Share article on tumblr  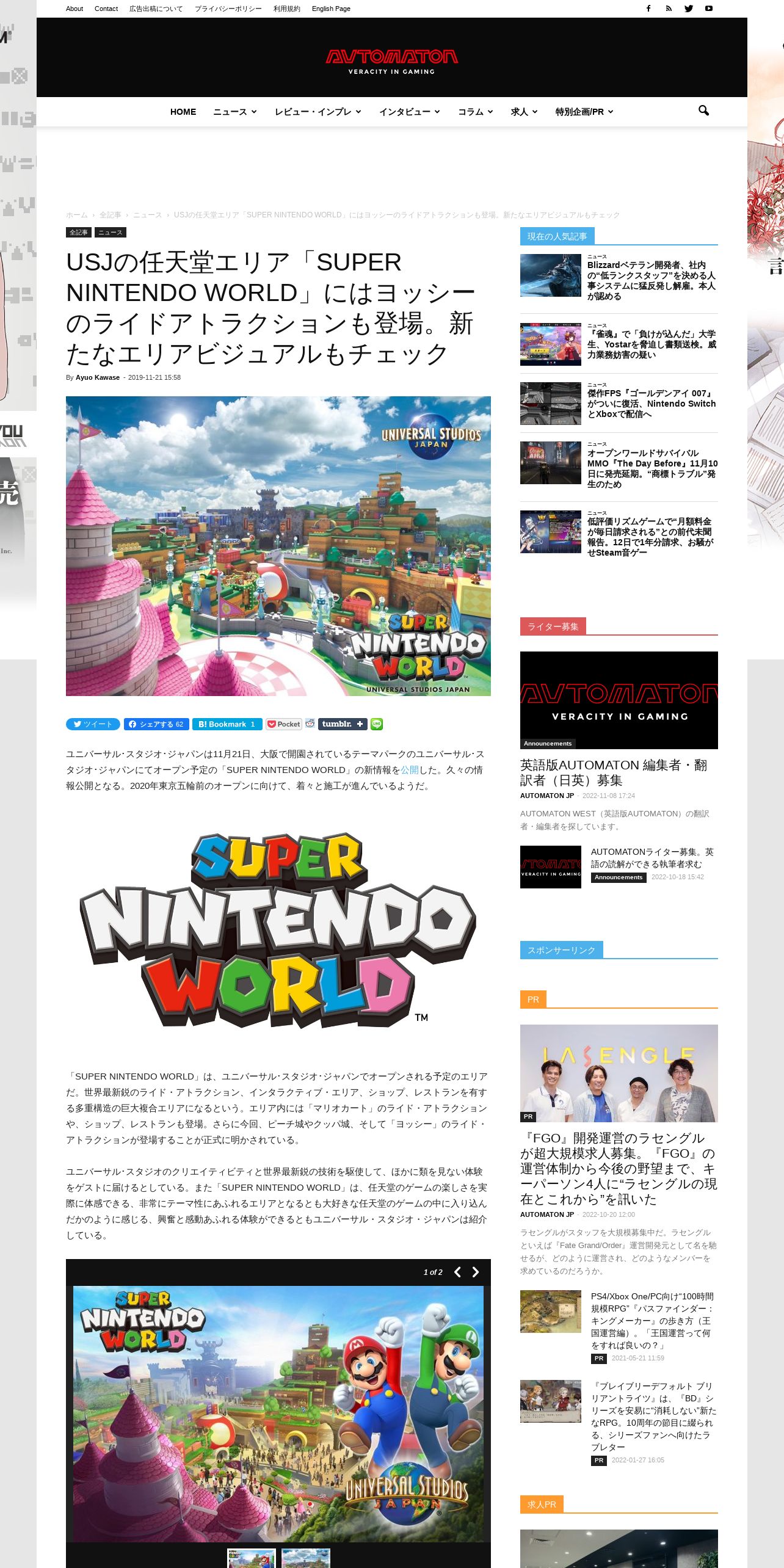343,724
